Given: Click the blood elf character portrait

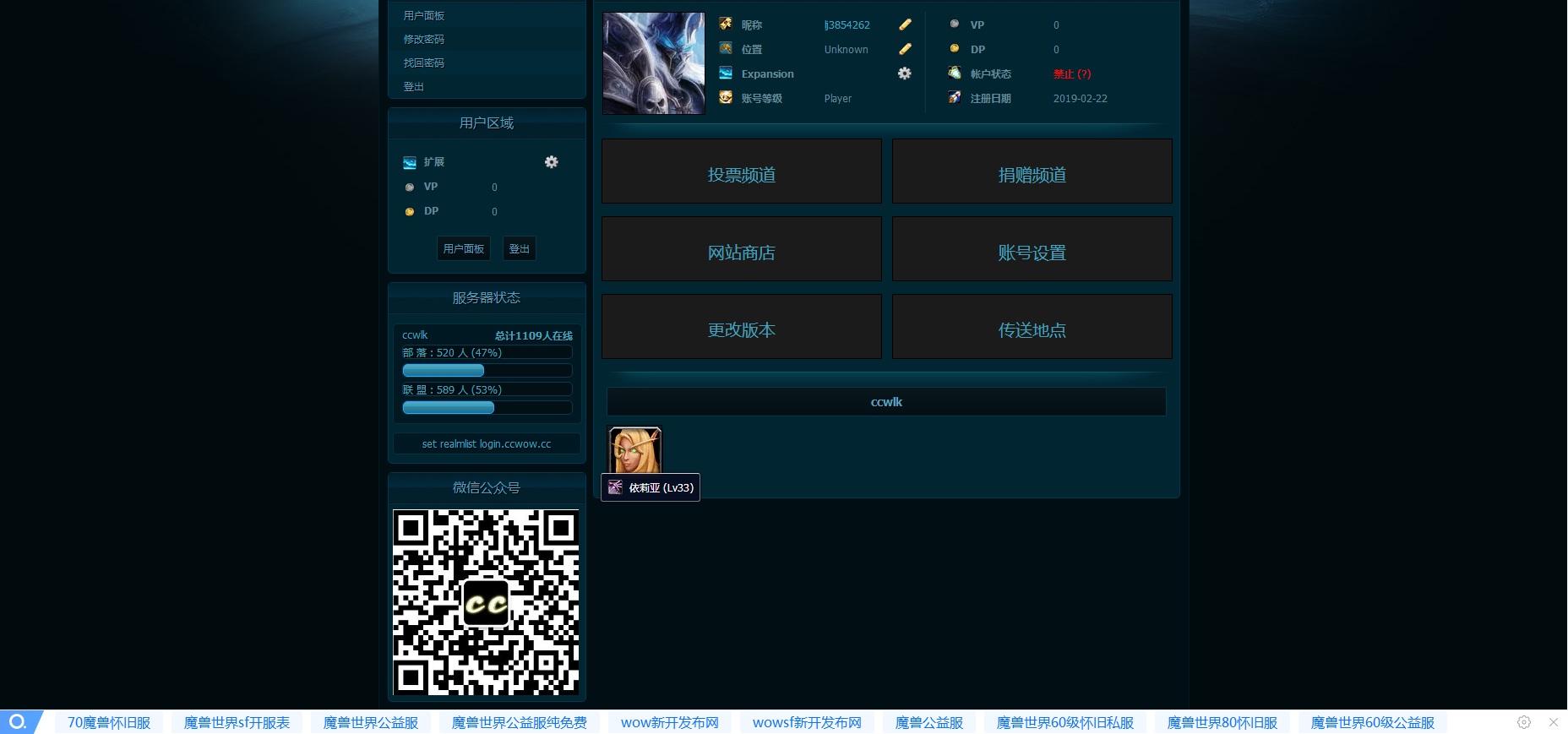Looking at the screenshot, I should [x=634, y=450].
